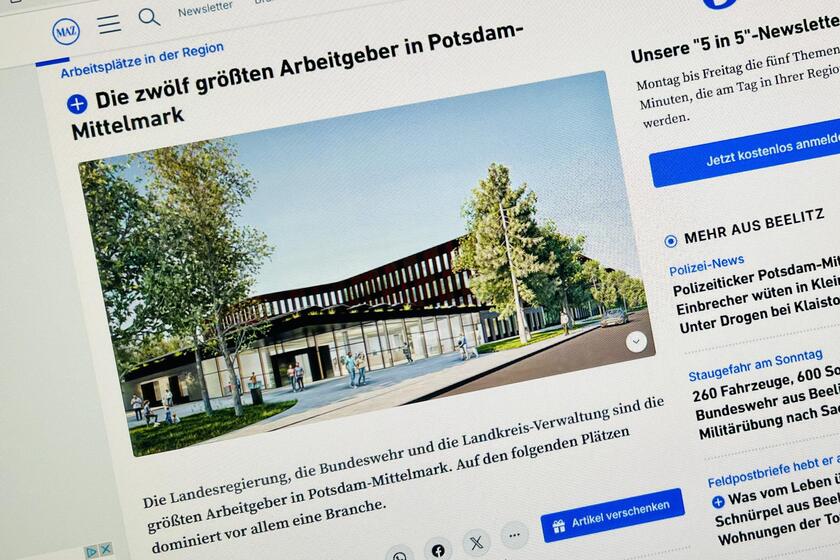Open the Polizei-News article link
This screenshot has width=840, height=560.
(x=706, y=265)
